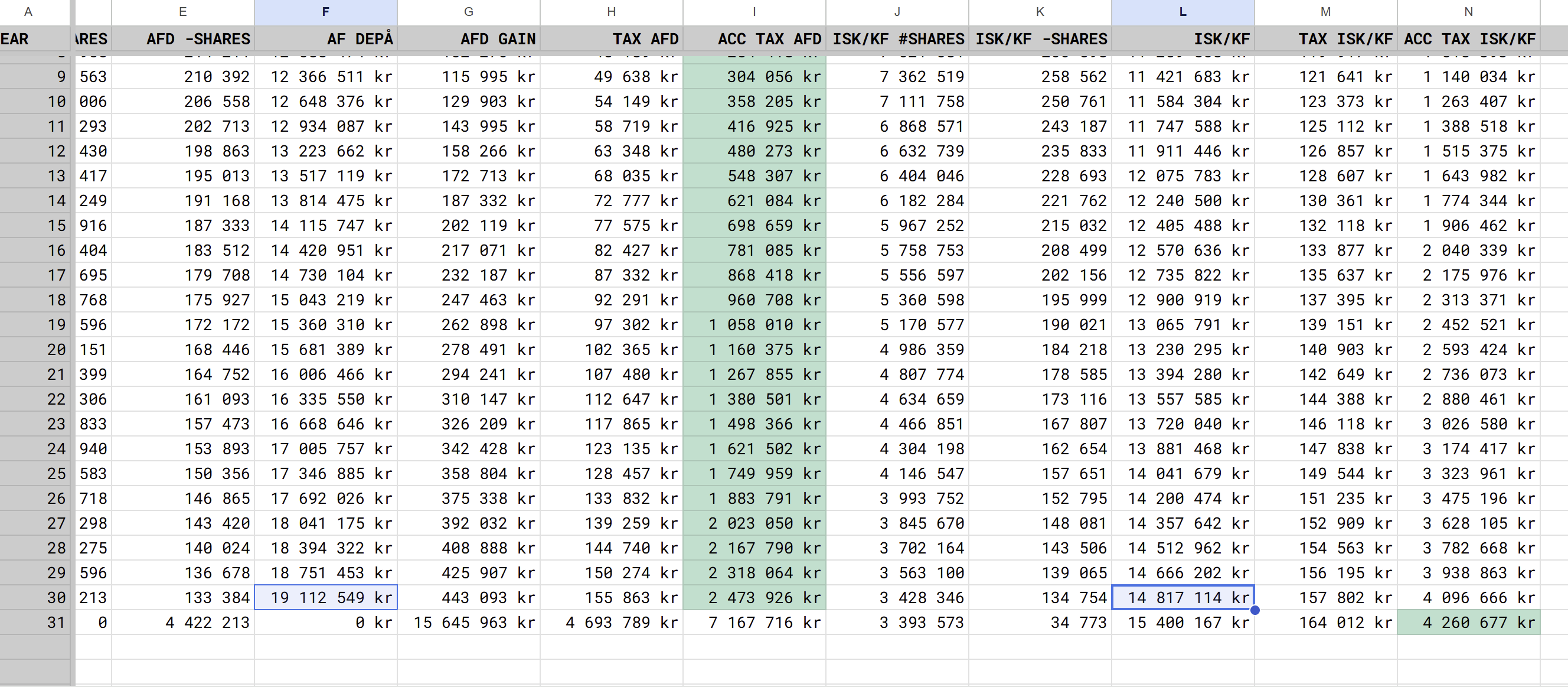
Task: Select cell 7 167 716 kr
Action: [x=753, y=623]
